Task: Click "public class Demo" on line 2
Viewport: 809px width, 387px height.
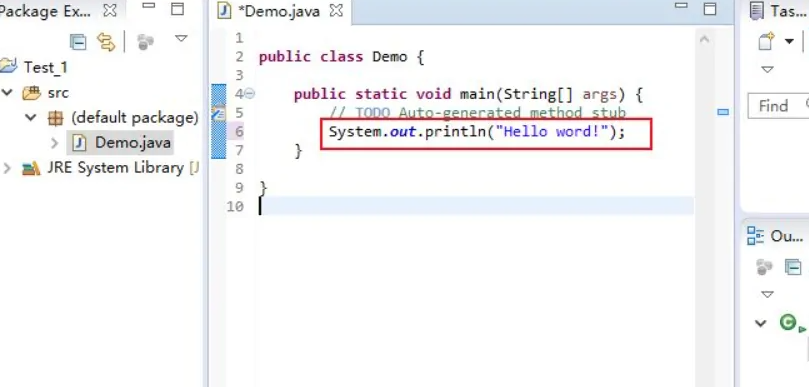Action: [333, 57]
